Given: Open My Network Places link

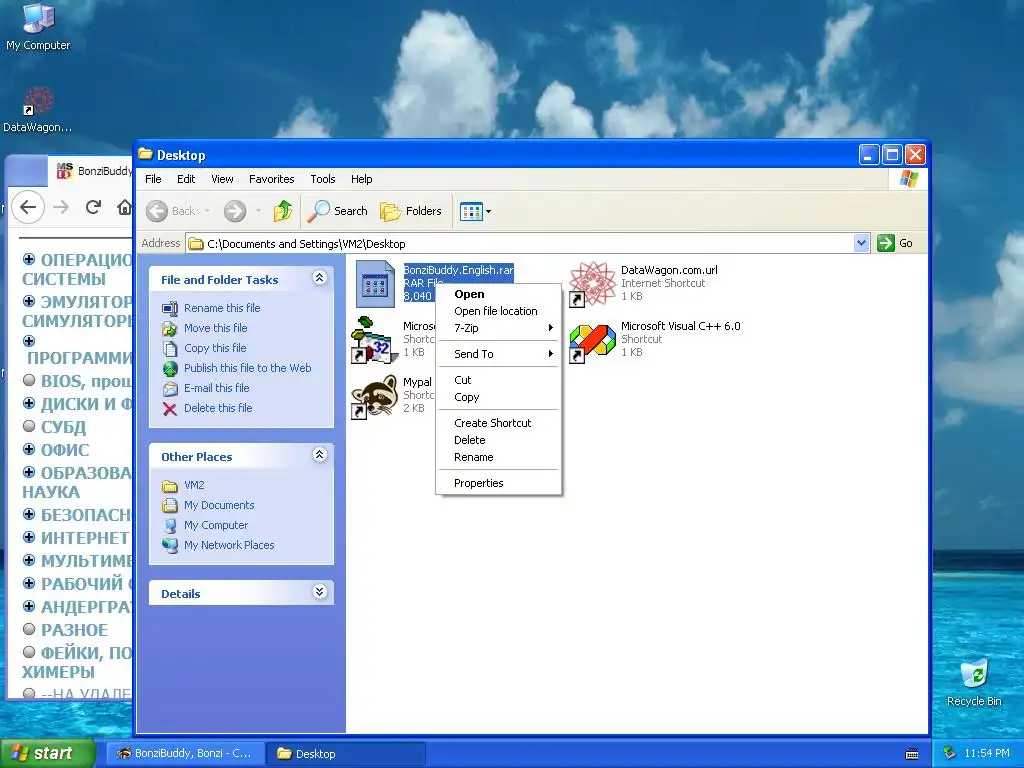Looking at the screenshot, I should [x=229, y=545].
